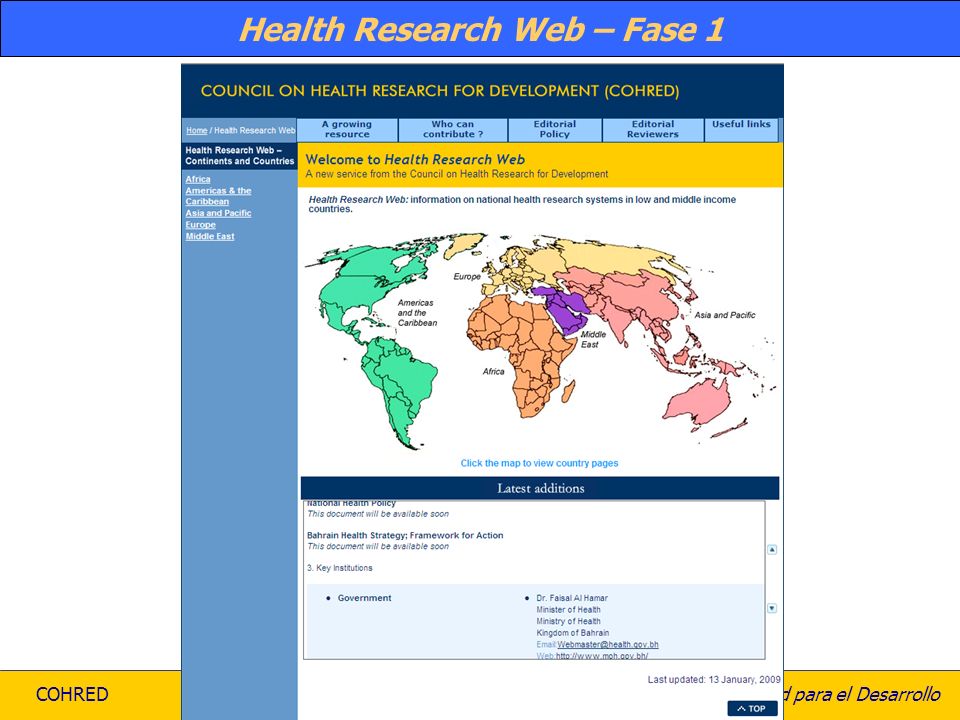The height and width of the screenshot is (720, 960).
Task: Open the Africa sidebar link
Action: point(198,179)
